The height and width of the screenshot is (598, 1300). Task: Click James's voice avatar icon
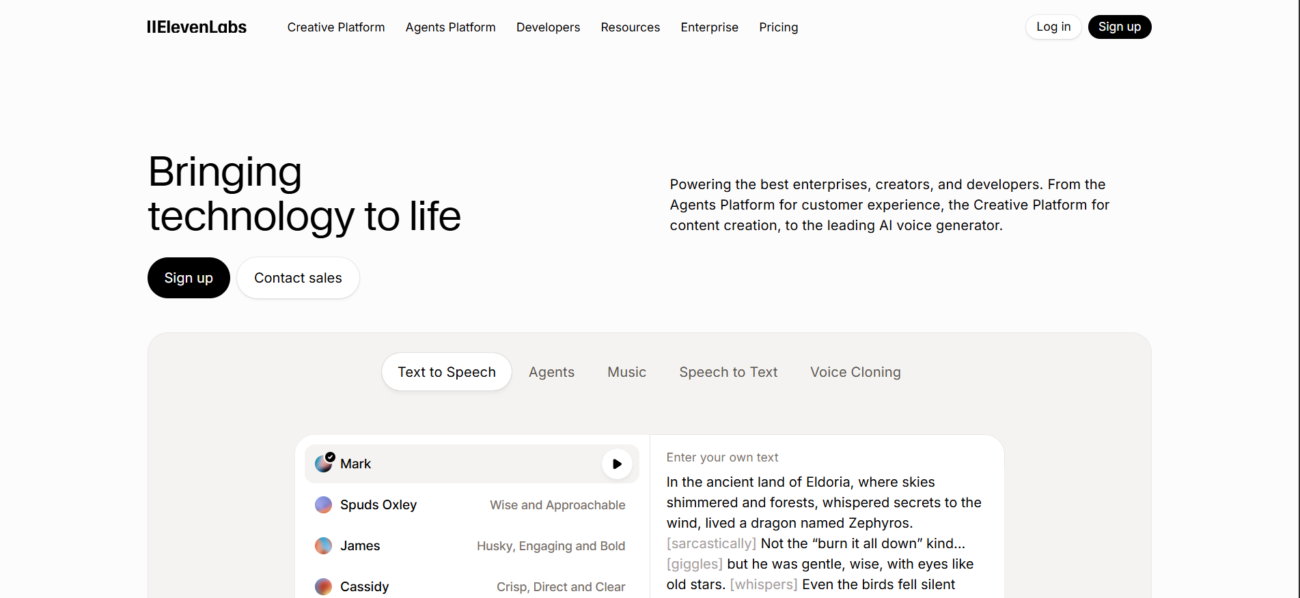coord(323,546)
